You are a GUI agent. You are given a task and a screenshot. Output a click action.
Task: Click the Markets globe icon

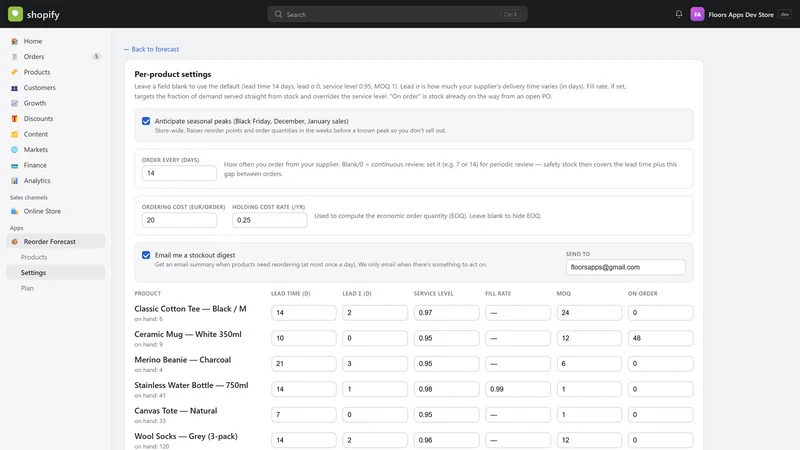click(x=14, y=149)
